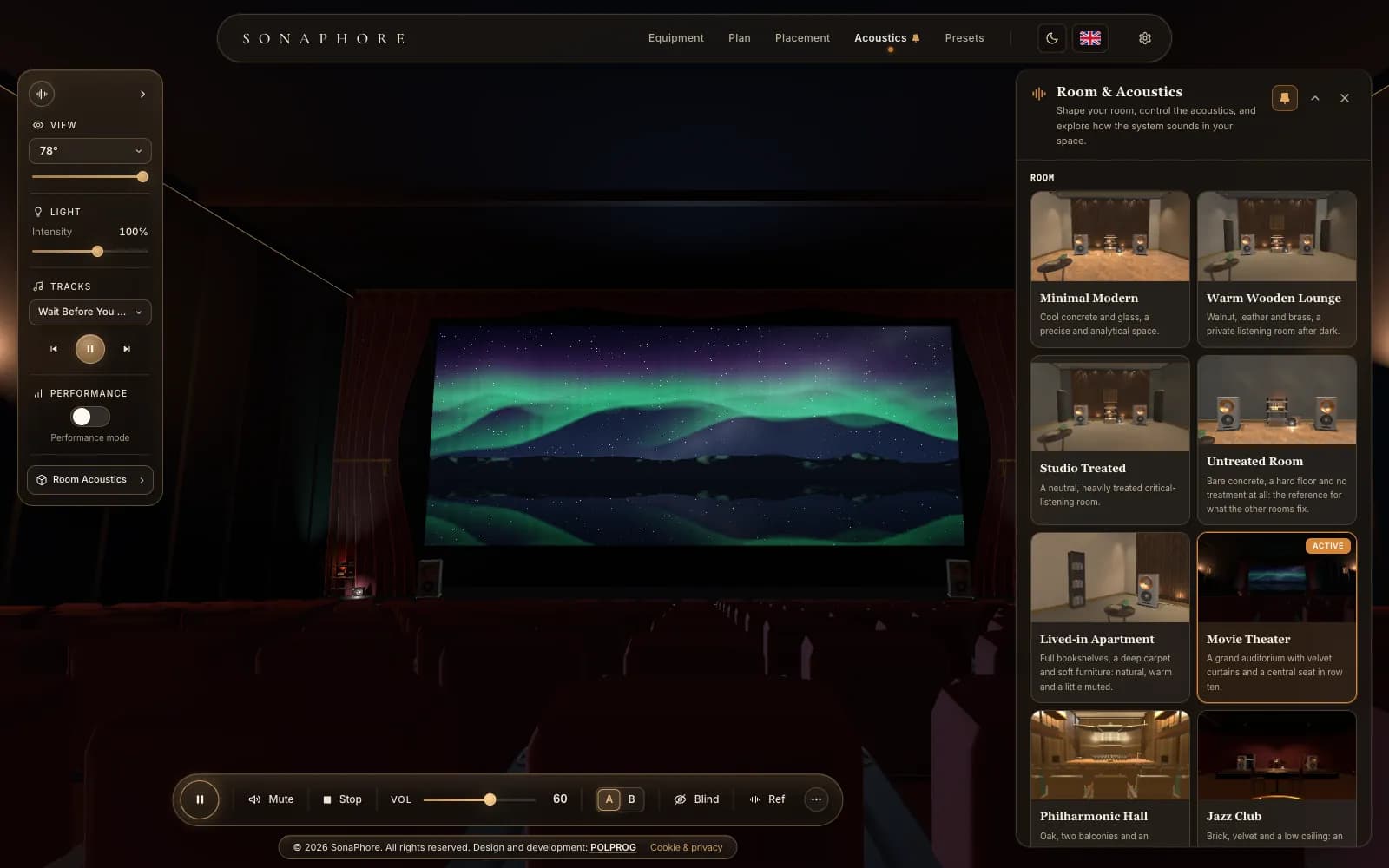Click the view angle slider handle
The width and height of the screenshot is (1389, 868).
point(143,177)
